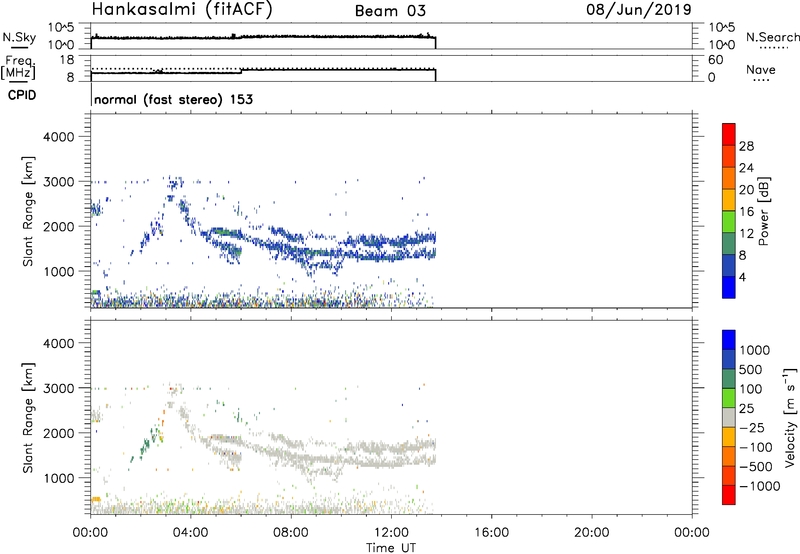This screenshot has height=554, width=800.
Task: Click the '20:00' time axis label
Action: click(x=592, y=533)
